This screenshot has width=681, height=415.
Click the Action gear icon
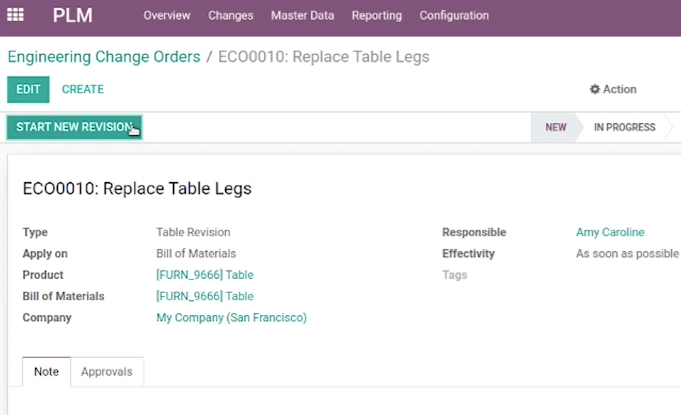click(x=594, y=89)
